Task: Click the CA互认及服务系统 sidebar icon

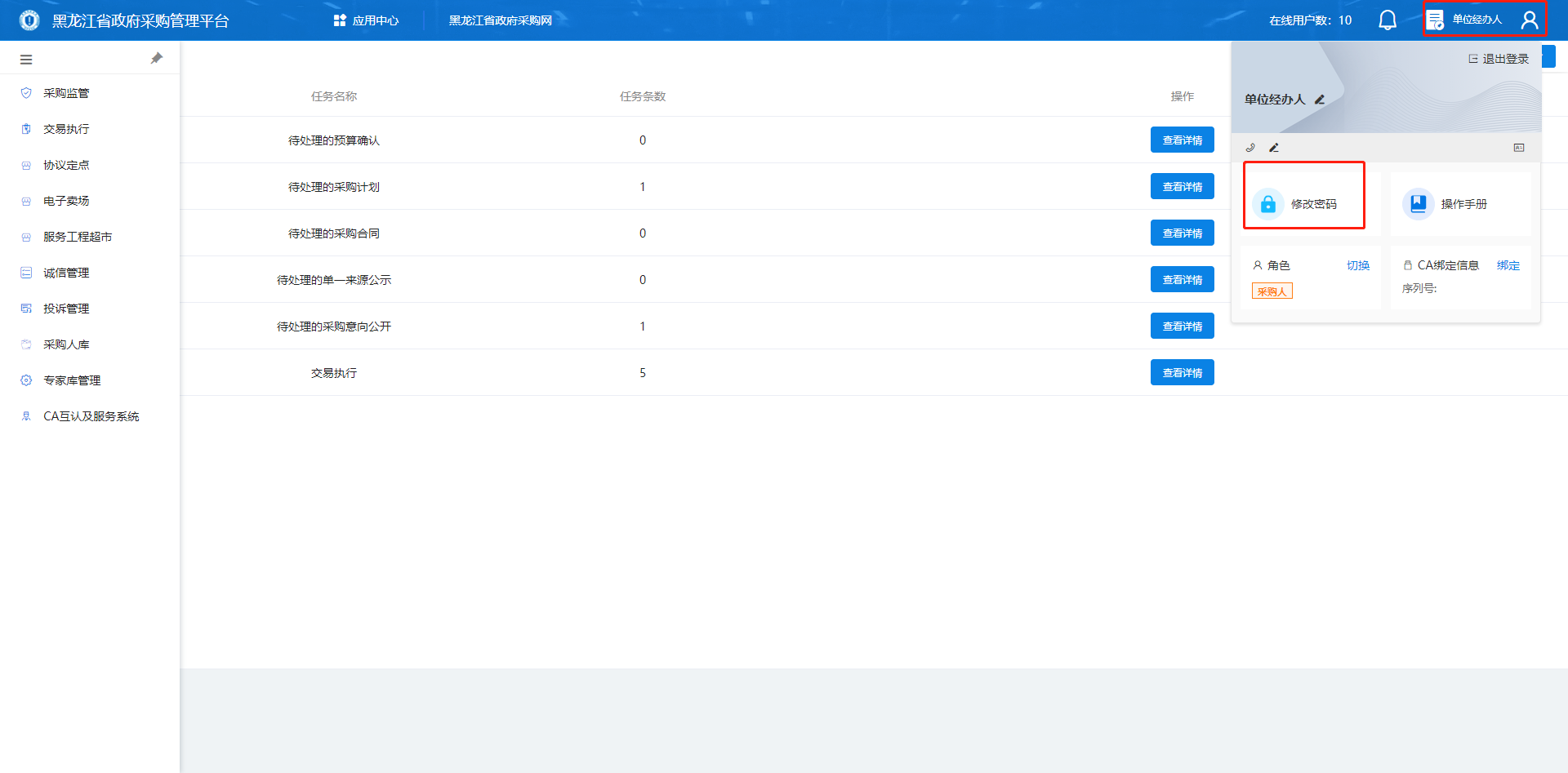Action: point(26,416)
